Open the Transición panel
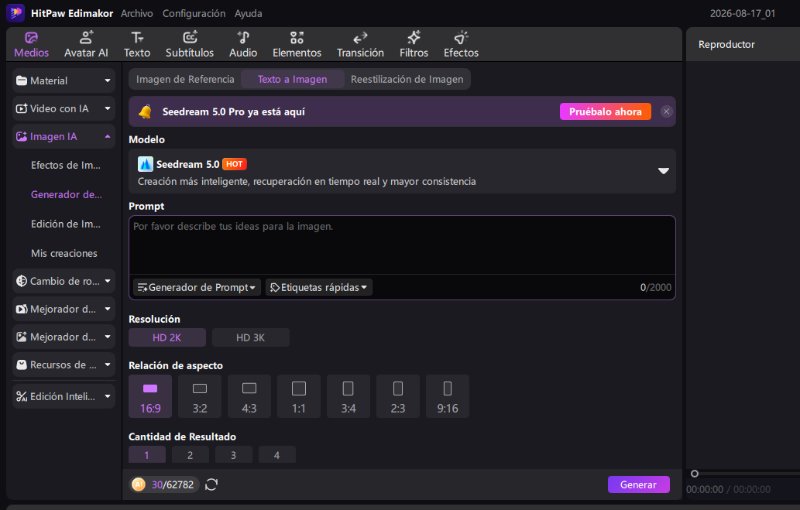800x510 pixels. (360, 45)
